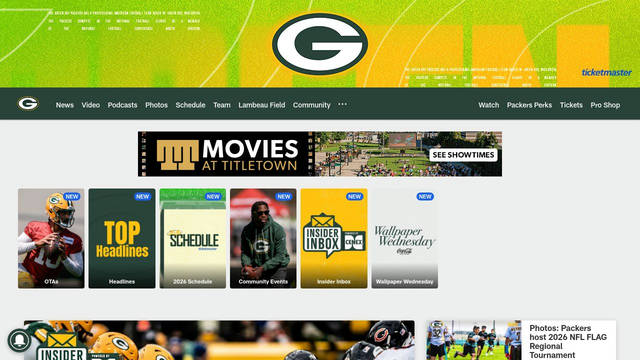Visit the Pro Shop link
This screenshot has width=640, height=360.
click(605, 105)
